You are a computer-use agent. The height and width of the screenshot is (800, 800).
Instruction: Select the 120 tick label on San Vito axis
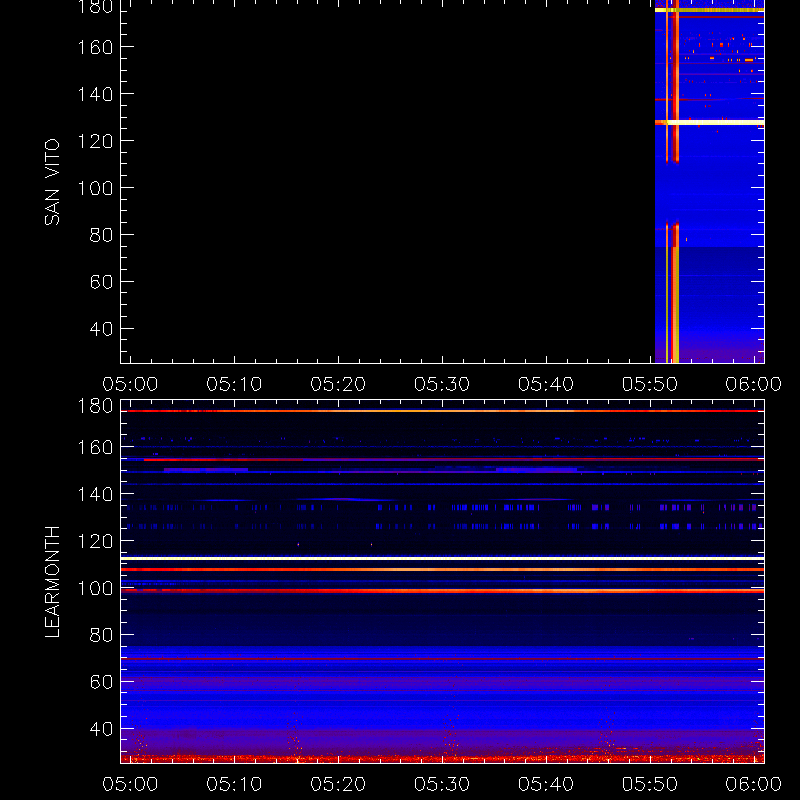coord(95,141)
